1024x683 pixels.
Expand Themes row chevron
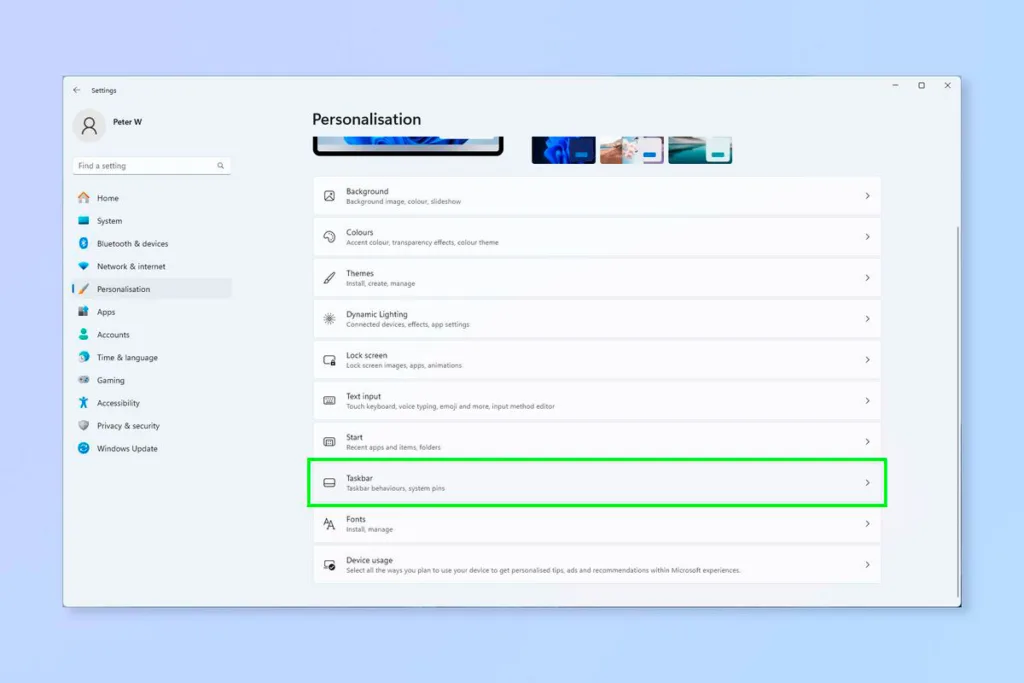867,278
